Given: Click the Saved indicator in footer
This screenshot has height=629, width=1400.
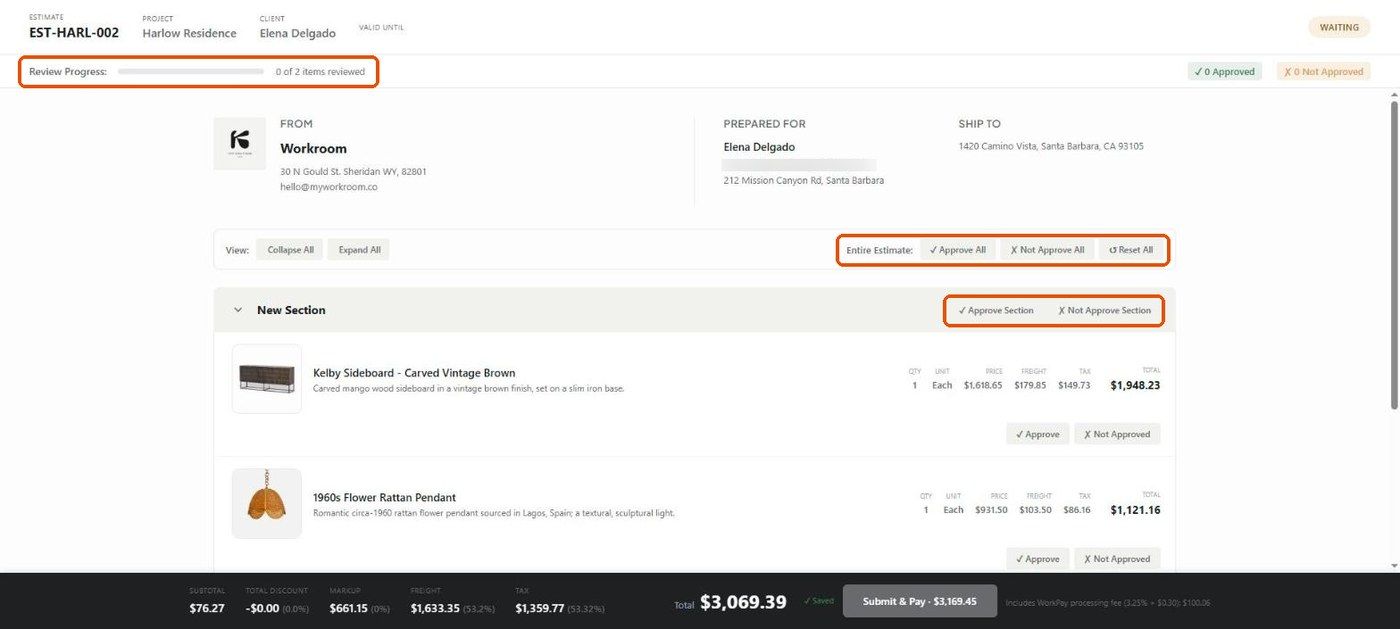Looking at the screenshot, I should (x=819, y=601).
